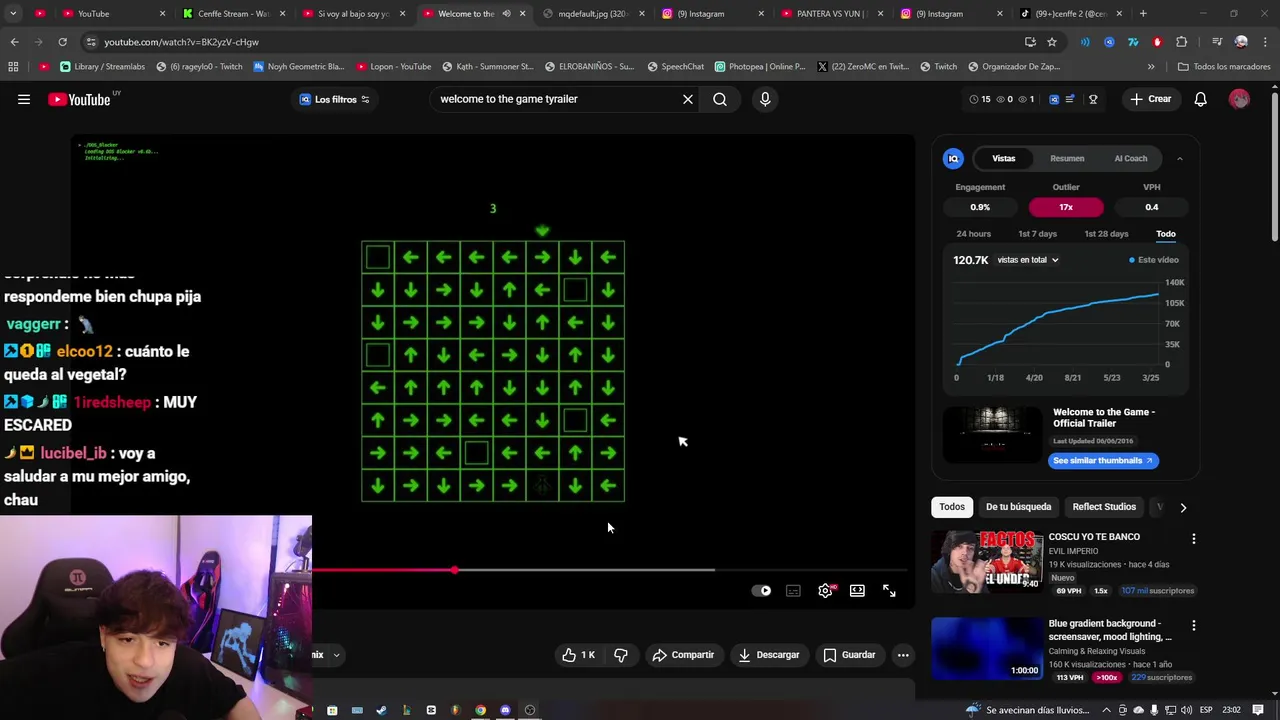Switch to AI Coach tab
Screen dimensions: 1280x720
point(1131,158)
